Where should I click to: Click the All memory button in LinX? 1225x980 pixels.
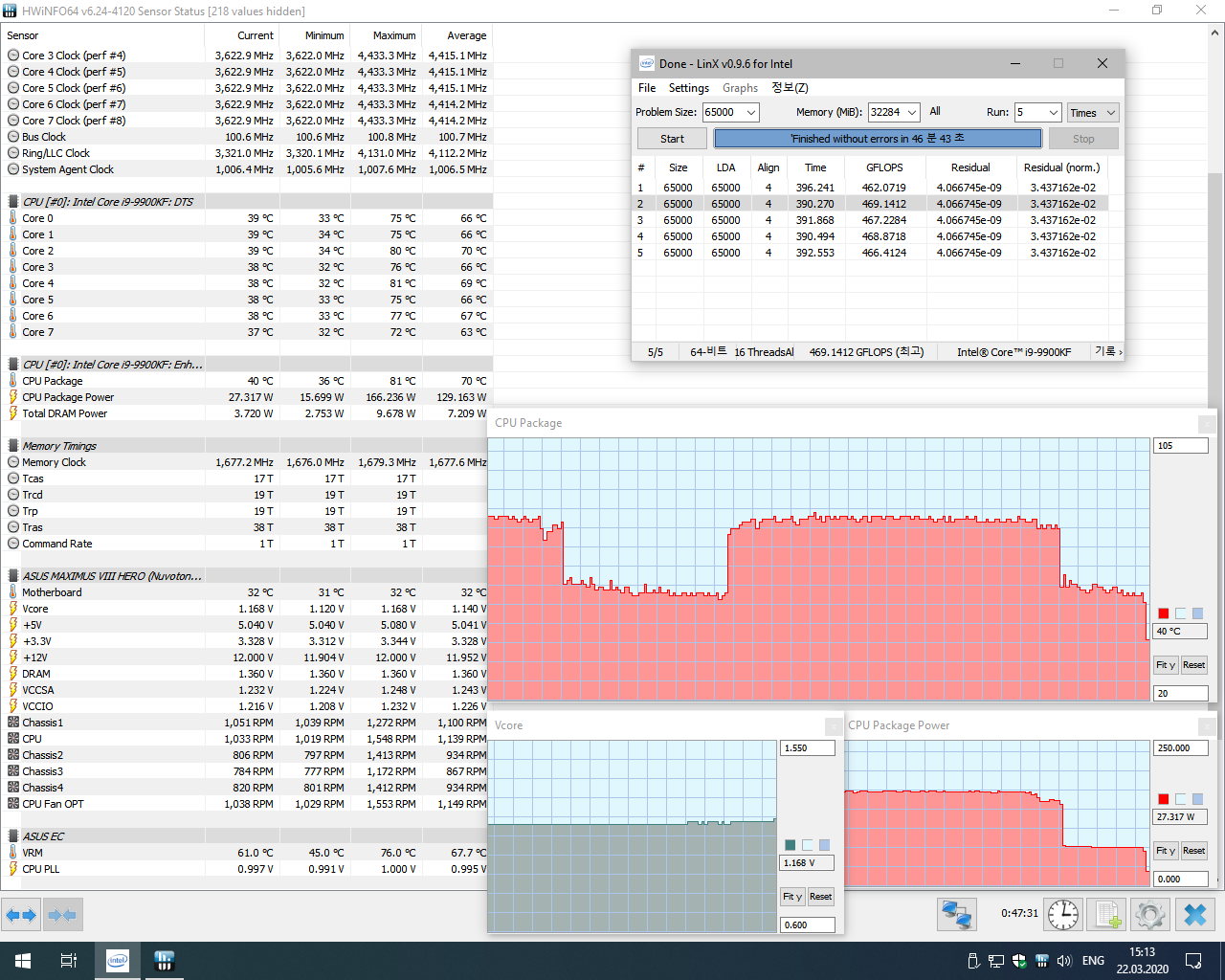coord(935,111)
